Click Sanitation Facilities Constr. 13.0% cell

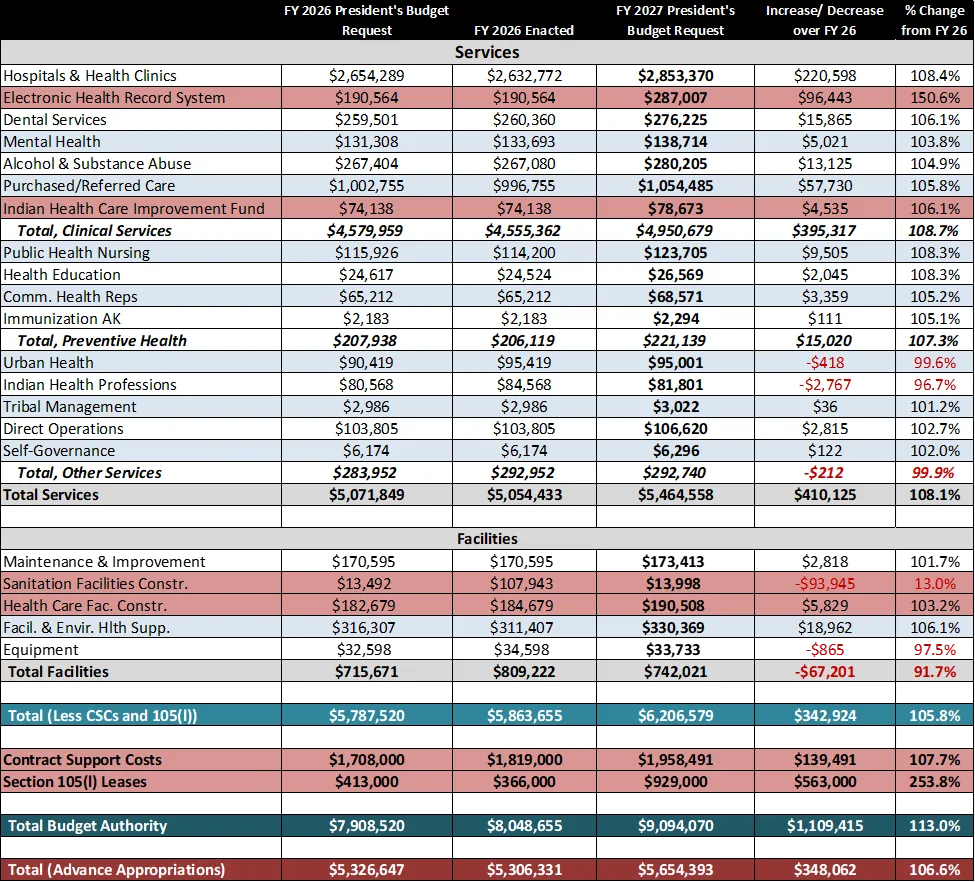click(x=934, y=584)
